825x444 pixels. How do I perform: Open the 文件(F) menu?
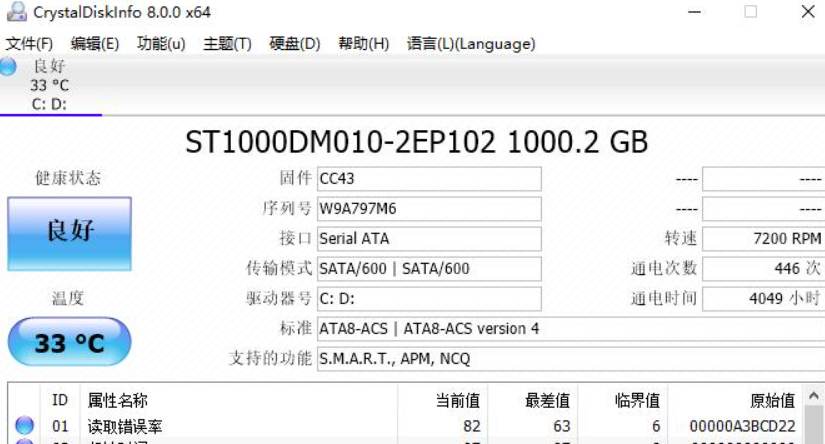29,44
